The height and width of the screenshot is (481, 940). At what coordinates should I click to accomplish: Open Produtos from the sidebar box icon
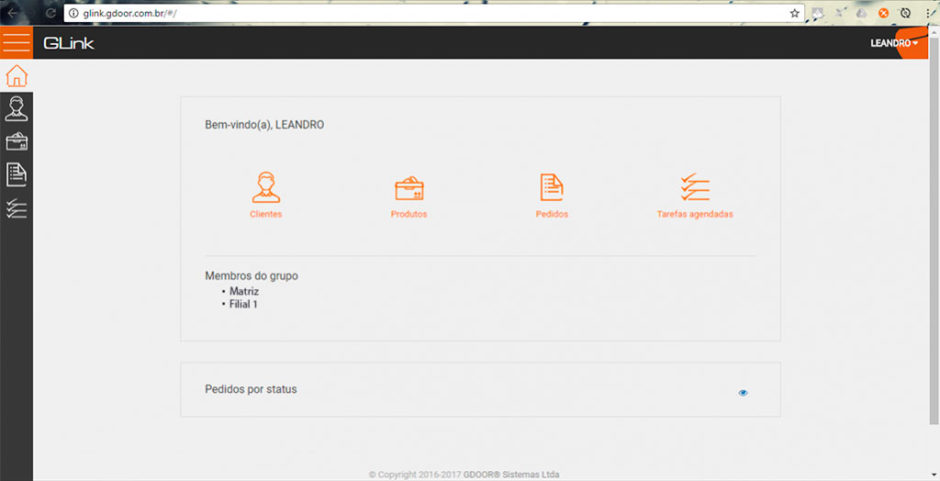coord(16,141)
